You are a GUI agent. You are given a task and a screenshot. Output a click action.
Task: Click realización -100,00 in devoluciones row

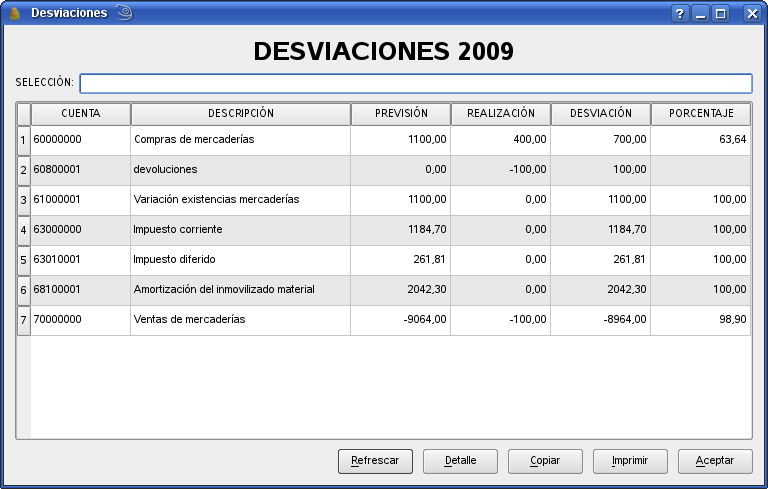(x=501, y=171)
